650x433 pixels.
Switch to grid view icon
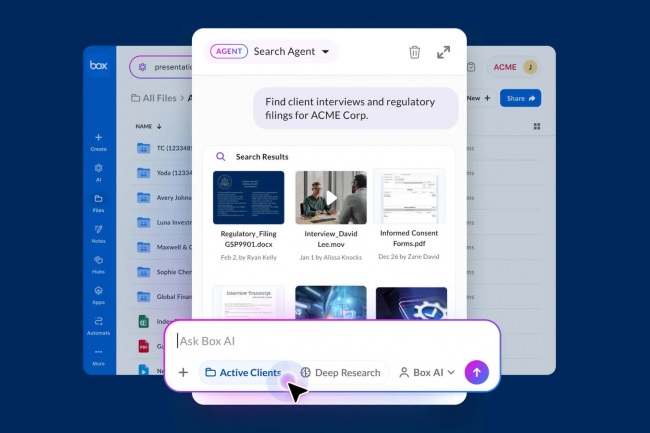pyautogui.click(x=537, y=126)
